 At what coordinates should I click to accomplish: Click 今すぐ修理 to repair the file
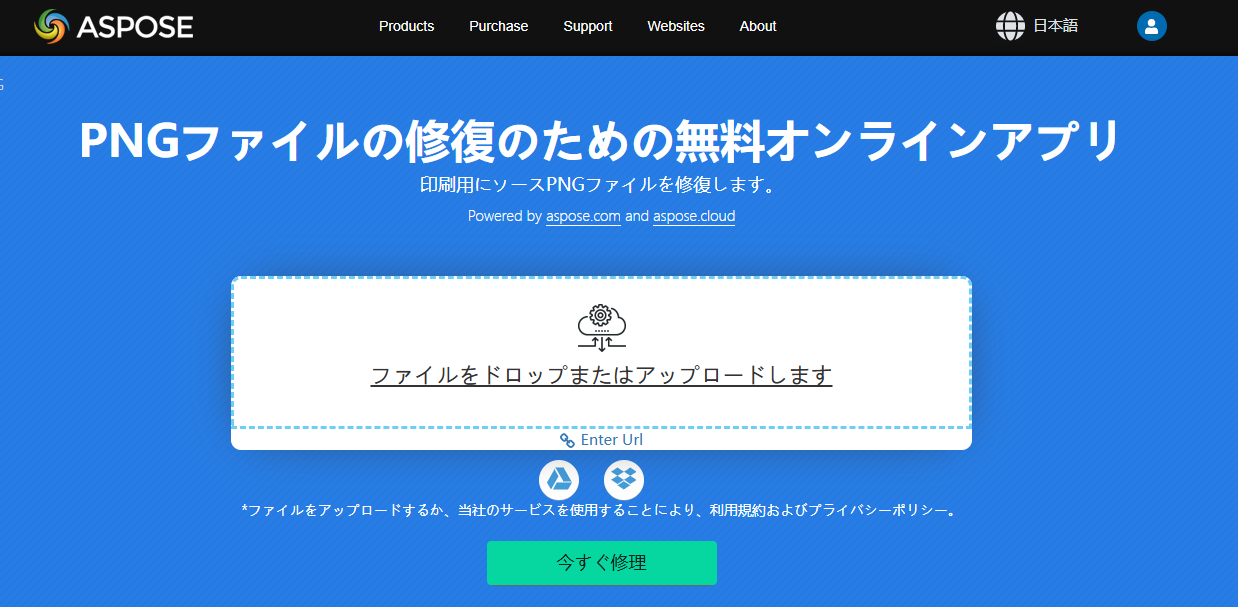tap(601, 562)
